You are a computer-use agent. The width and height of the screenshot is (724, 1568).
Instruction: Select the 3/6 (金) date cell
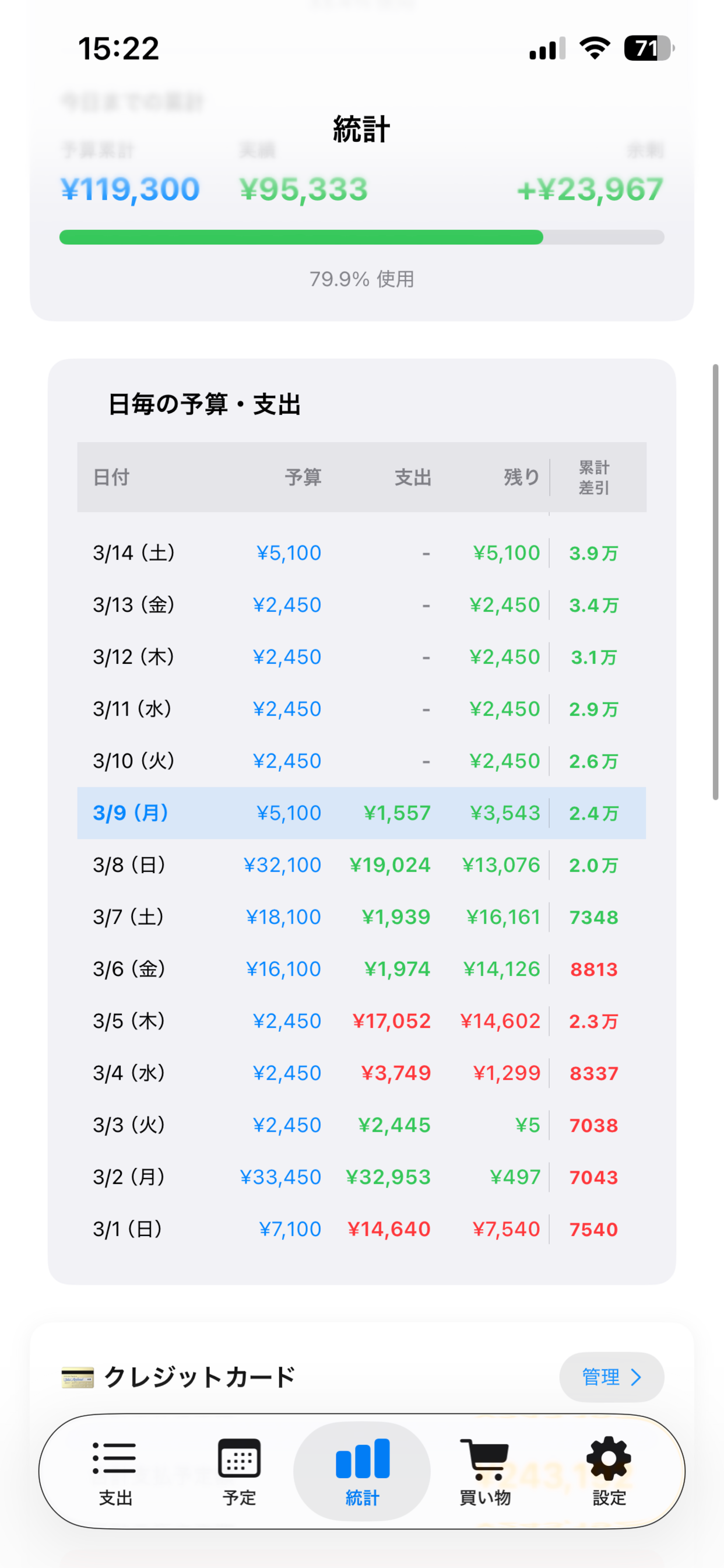129,969
